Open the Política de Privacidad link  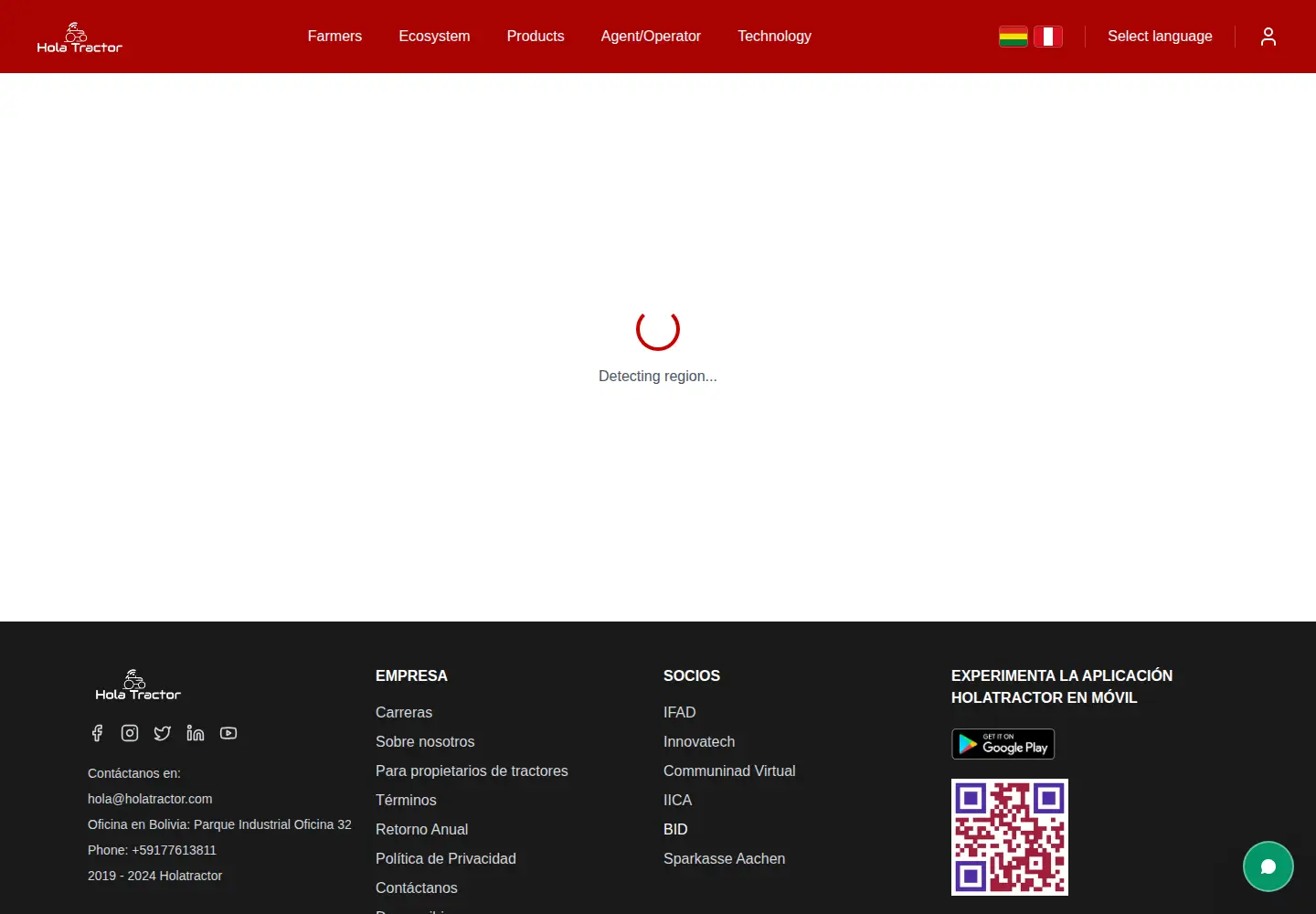pos(446,858)
